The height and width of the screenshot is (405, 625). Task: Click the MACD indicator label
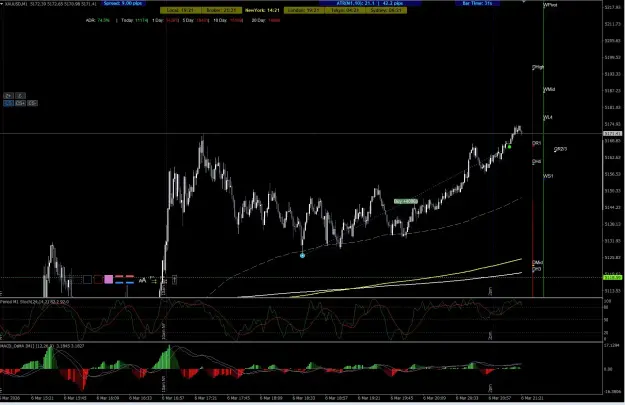click(42, 346)
